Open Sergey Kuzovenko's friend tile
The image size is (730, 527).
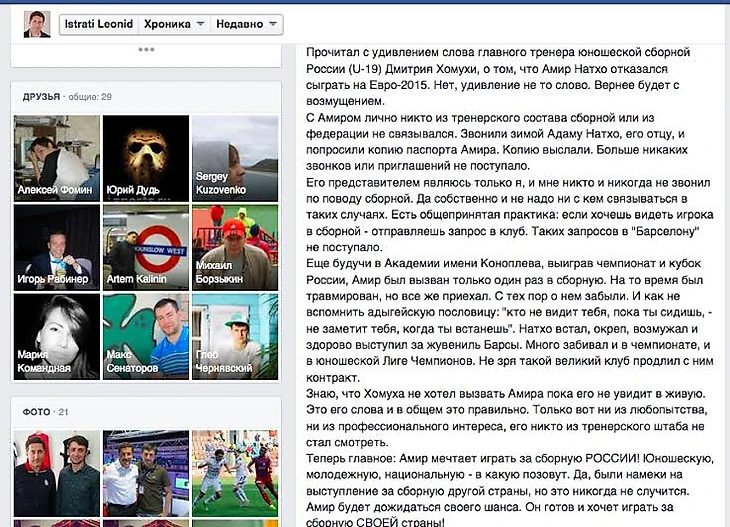pos(234,158)
